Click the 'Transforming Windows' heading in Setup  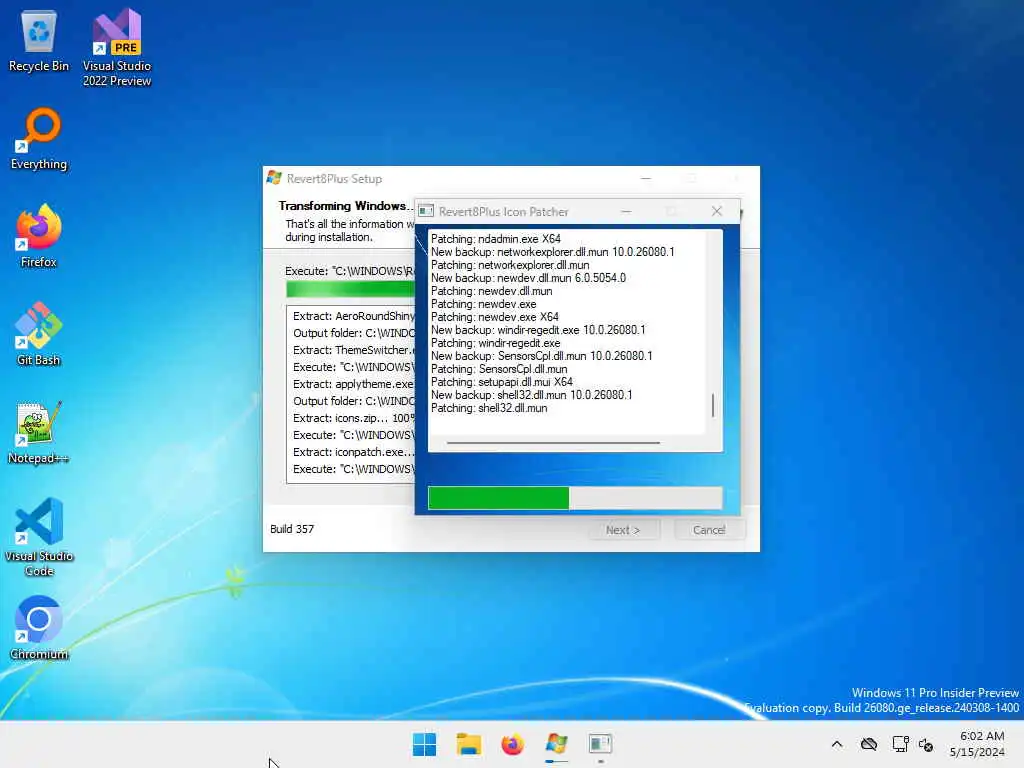click(346, 206)
